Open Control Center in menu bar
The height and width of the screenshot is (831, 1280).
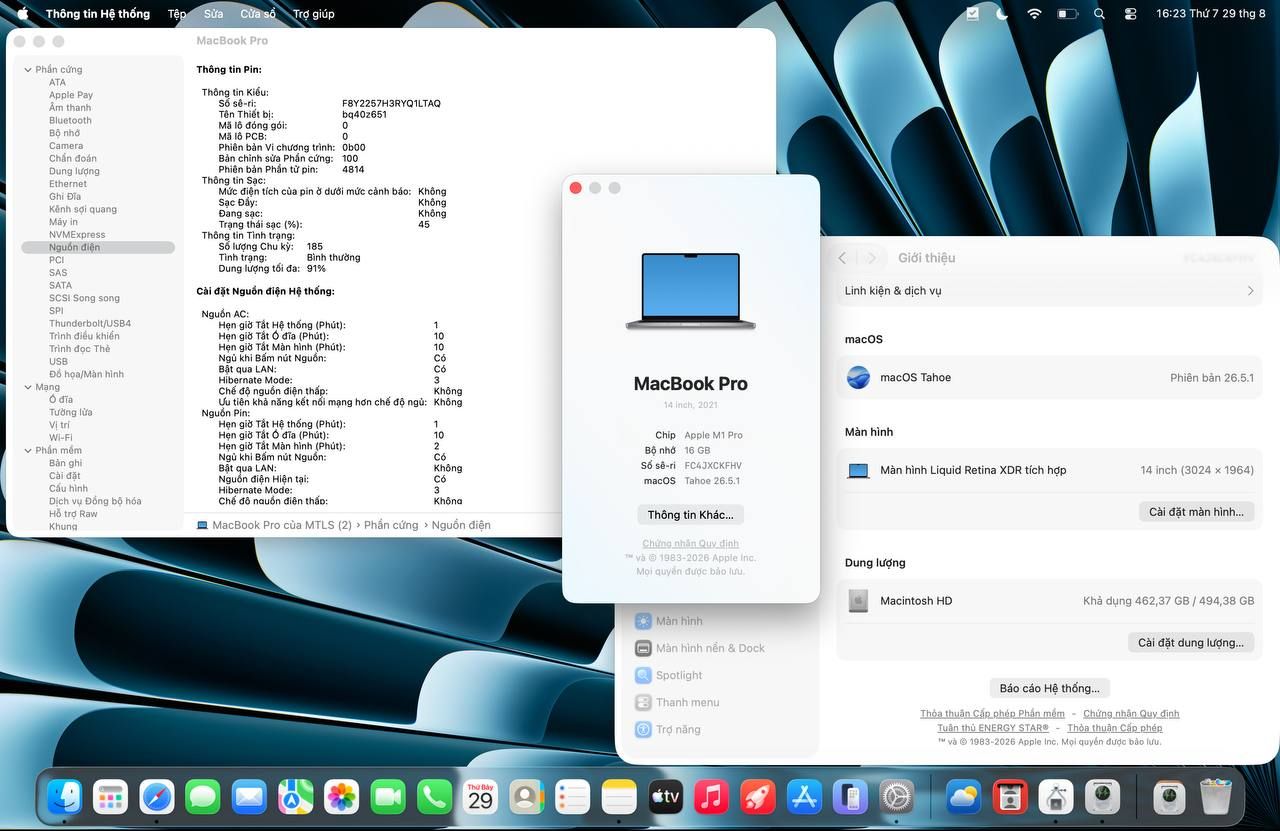(x=1131, y=14)
